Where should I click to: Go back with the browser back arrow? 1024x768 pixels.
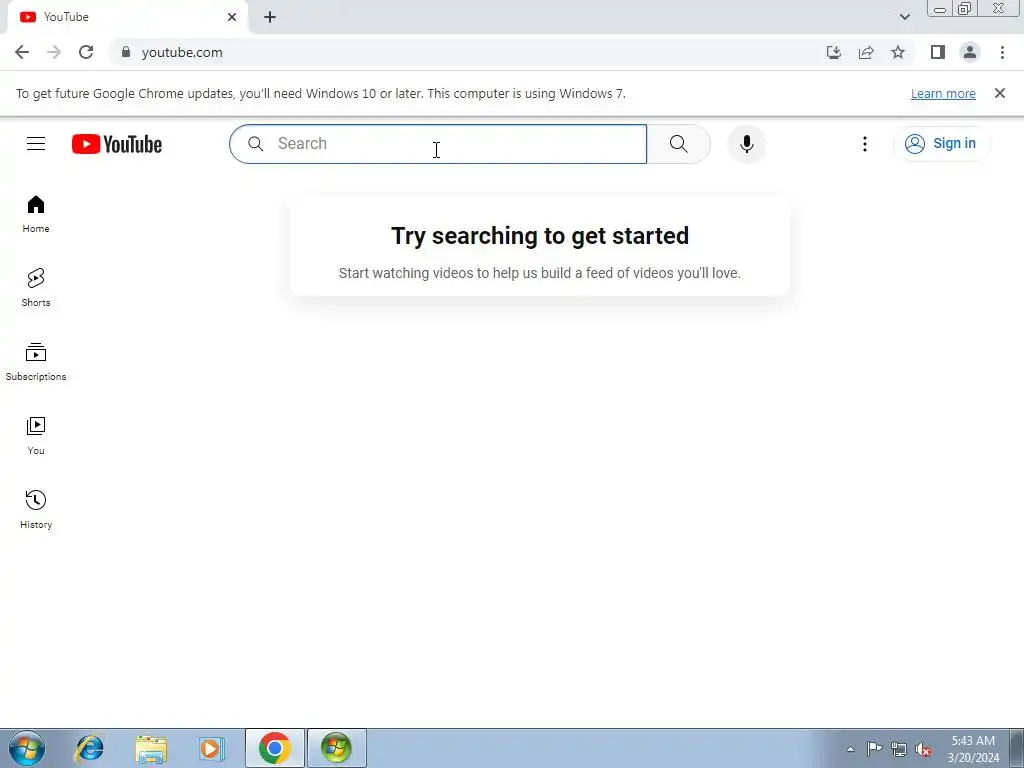(22, 52)
